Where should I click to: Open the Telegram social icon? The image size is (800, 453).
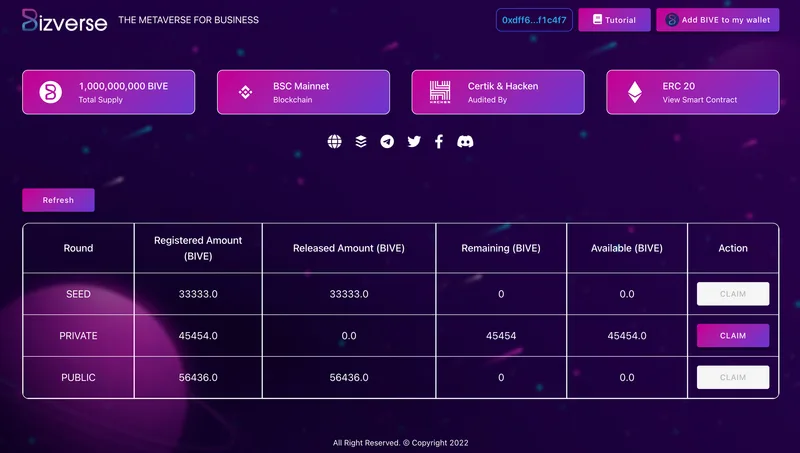click(387, 142)
